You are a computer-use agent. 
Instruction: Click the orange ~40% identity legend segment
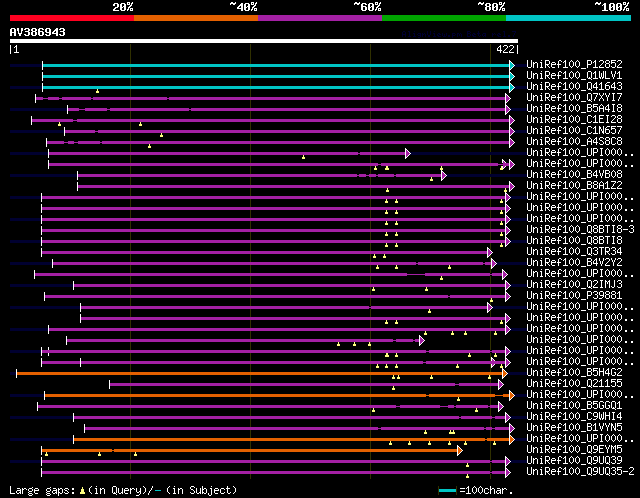pos(196,18)
